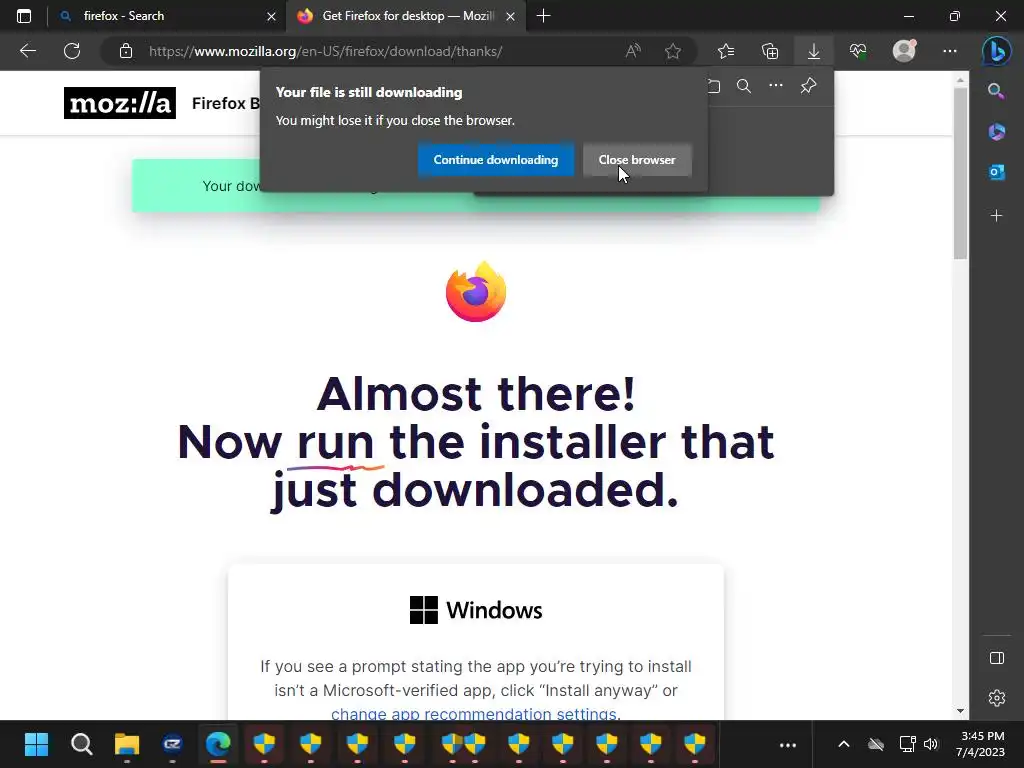Show taskbar overflow ellipsis

788,744
